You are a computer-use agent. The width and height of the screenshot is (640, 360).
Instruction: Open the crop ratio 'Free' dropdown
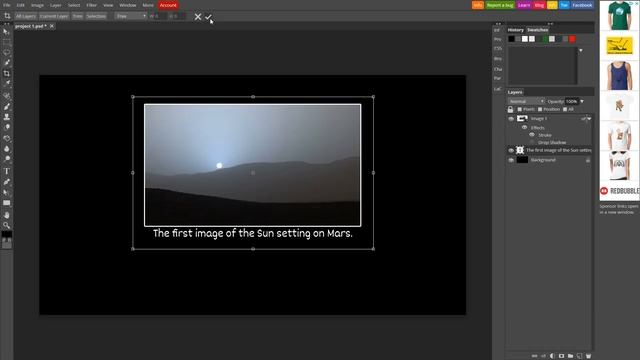(131, 16)
